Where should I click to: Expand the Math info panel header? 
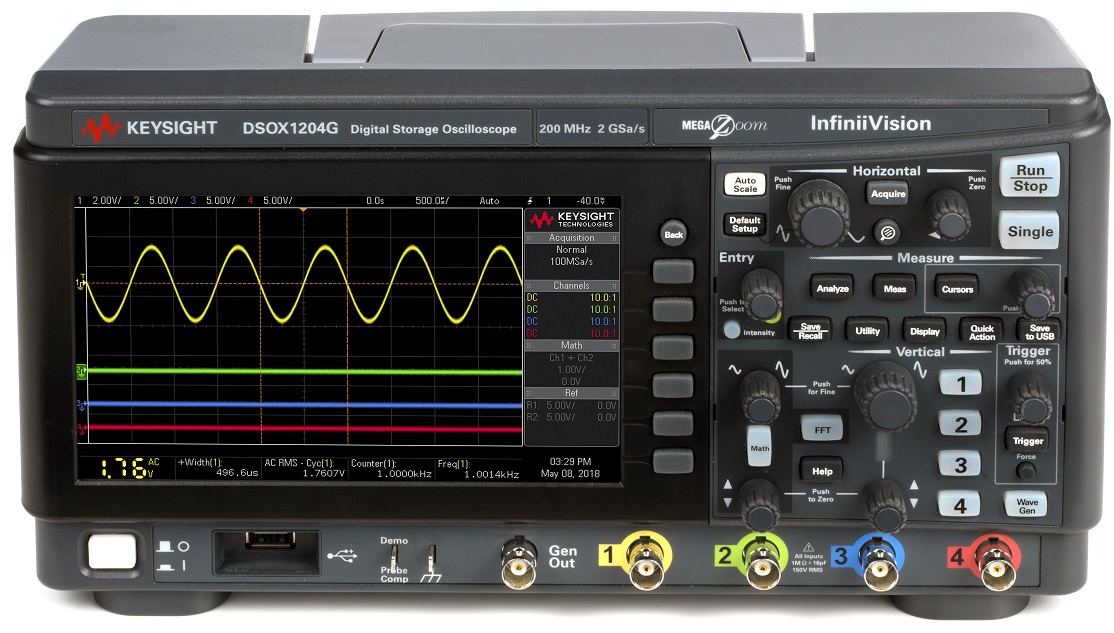pos(571,345)
